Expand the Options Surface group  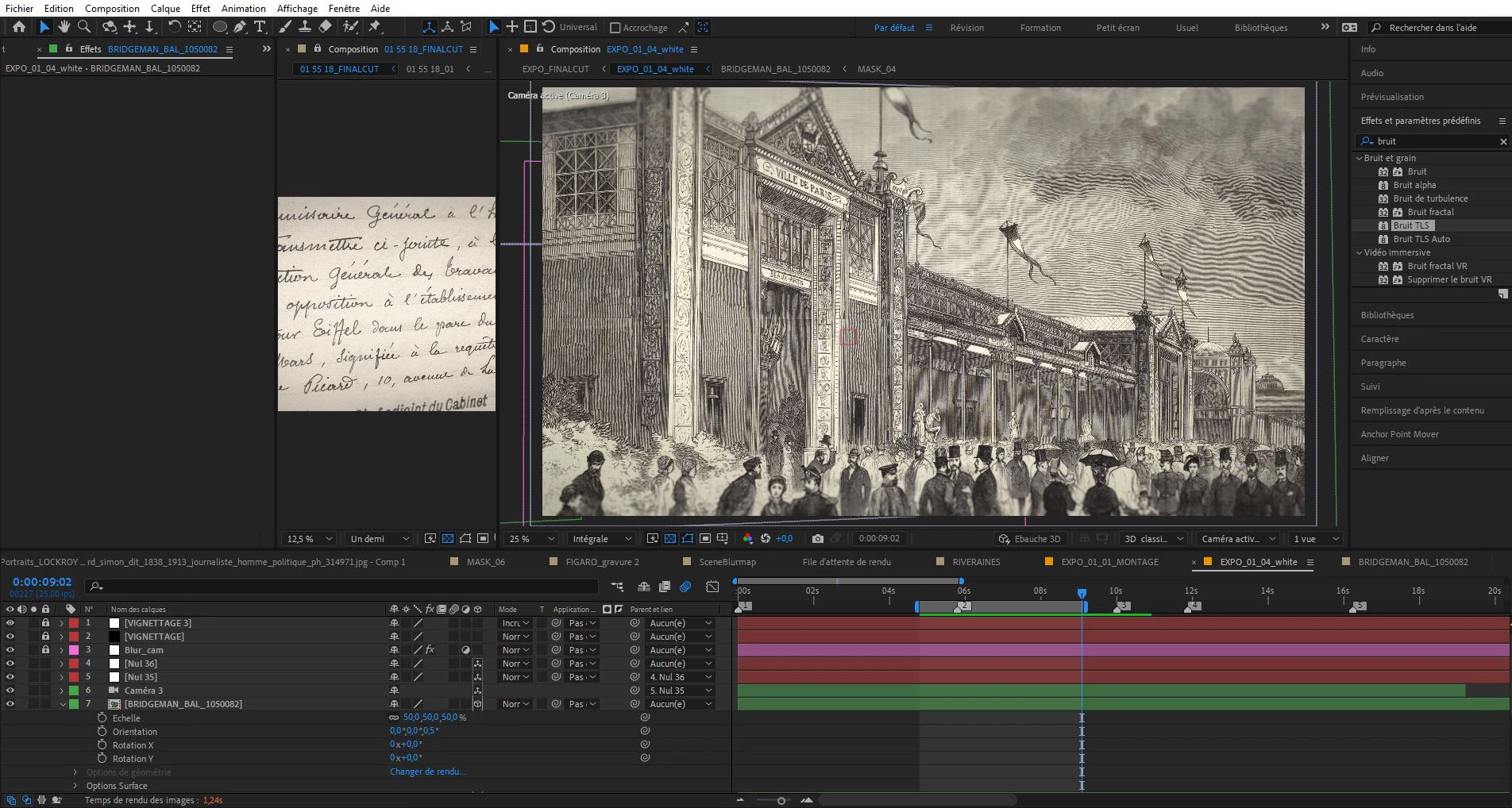pyautogui.click(x=75, y=786)
